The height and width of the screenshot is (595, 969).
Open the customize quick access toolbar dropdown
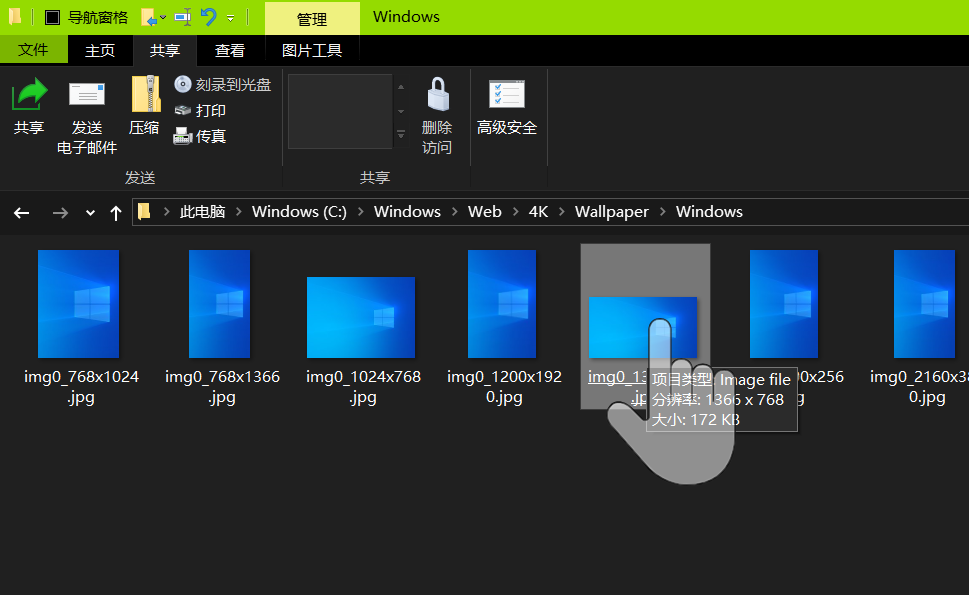[231, 19]
